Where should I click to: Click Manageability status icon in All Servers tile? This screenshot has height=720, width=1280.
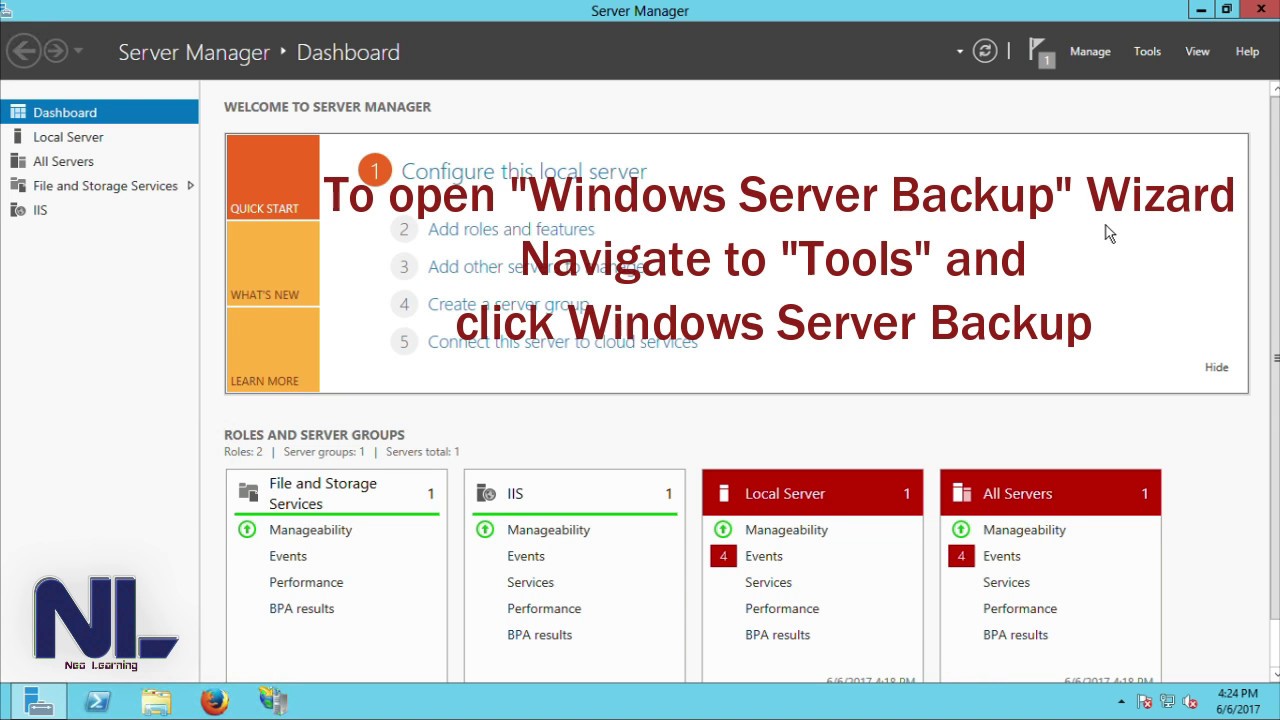(961, 529)
